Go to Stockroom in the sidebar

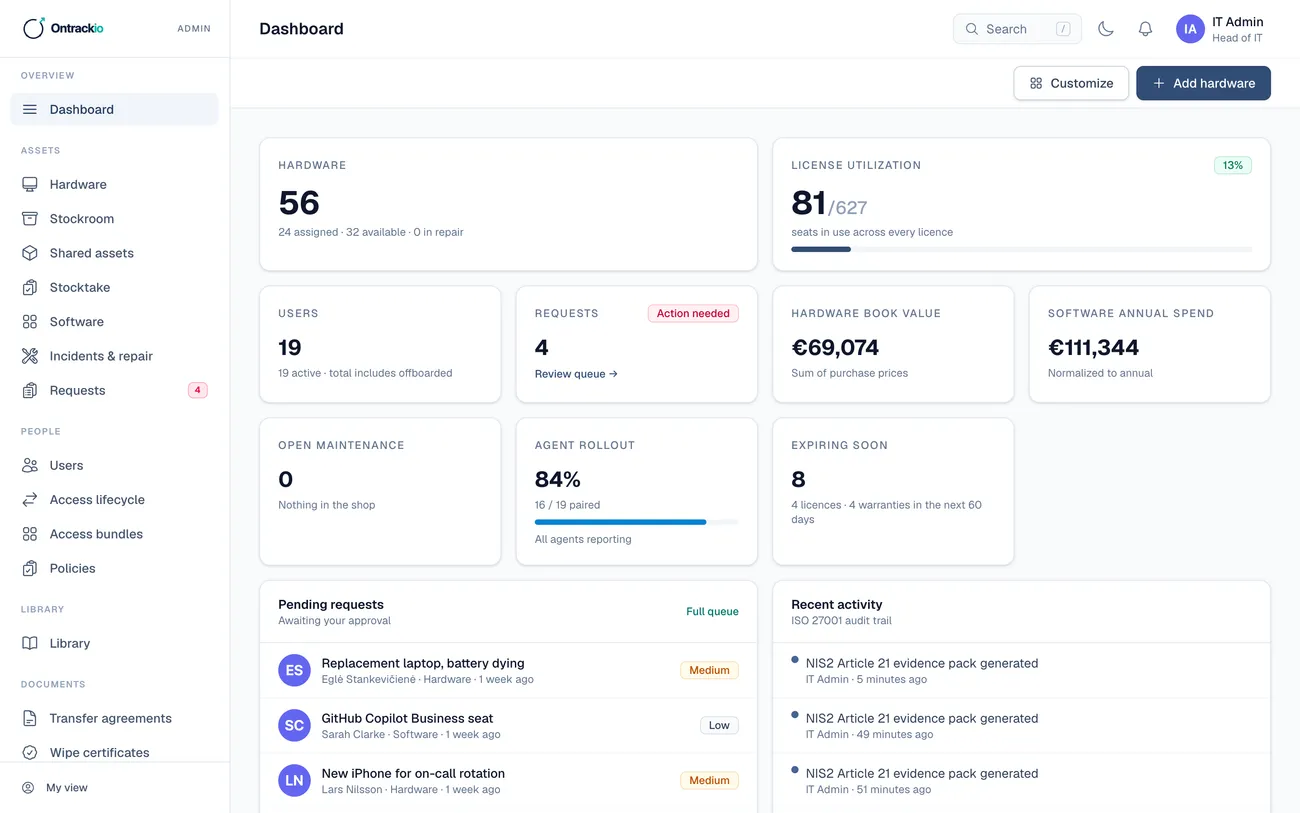tap(114, 219)
